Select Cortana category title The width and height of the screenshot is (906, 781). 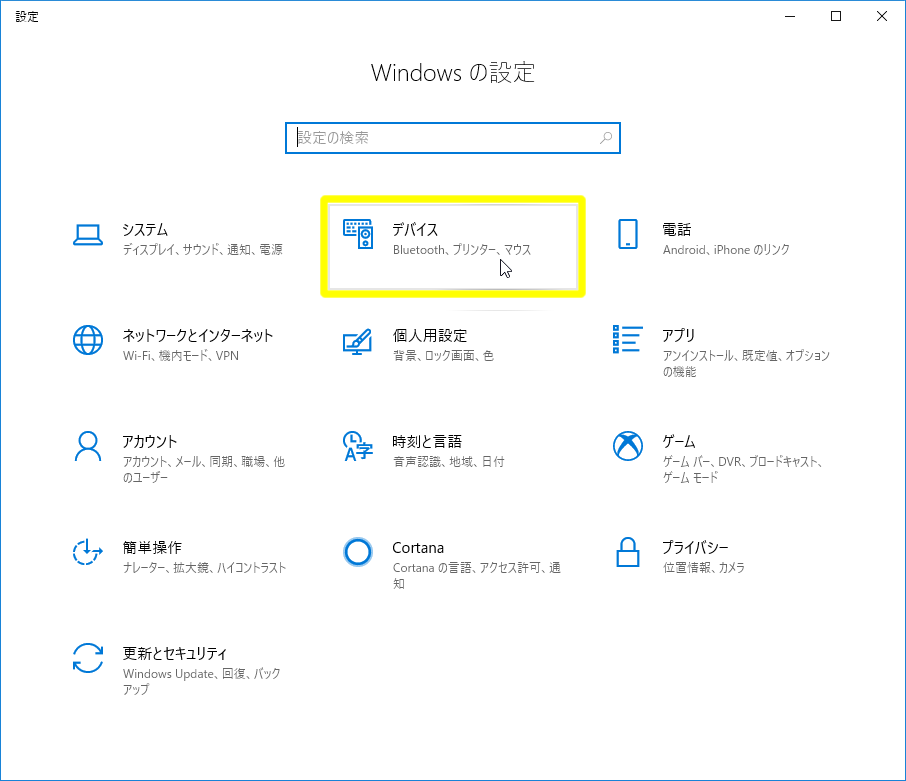[418, 548]
